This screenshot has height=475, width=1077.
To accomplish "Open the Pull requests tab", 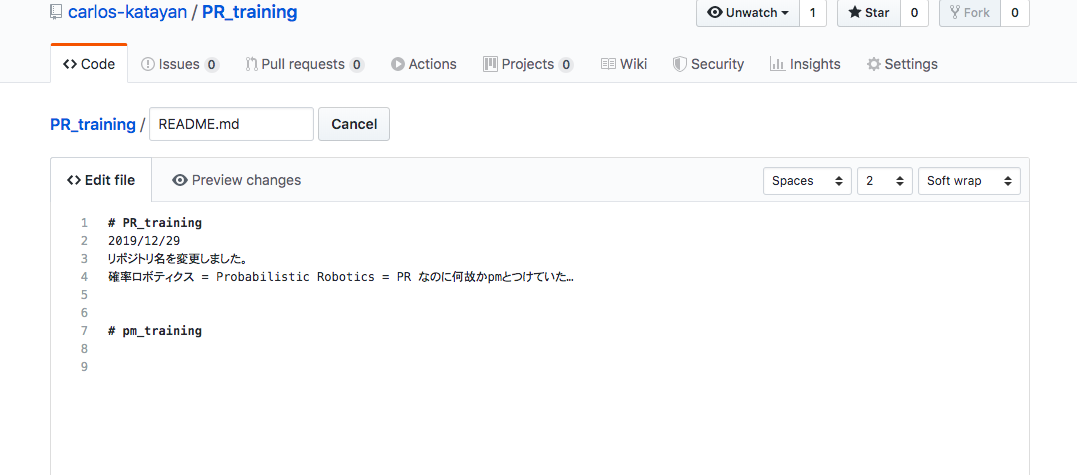I will coord(304,64).
